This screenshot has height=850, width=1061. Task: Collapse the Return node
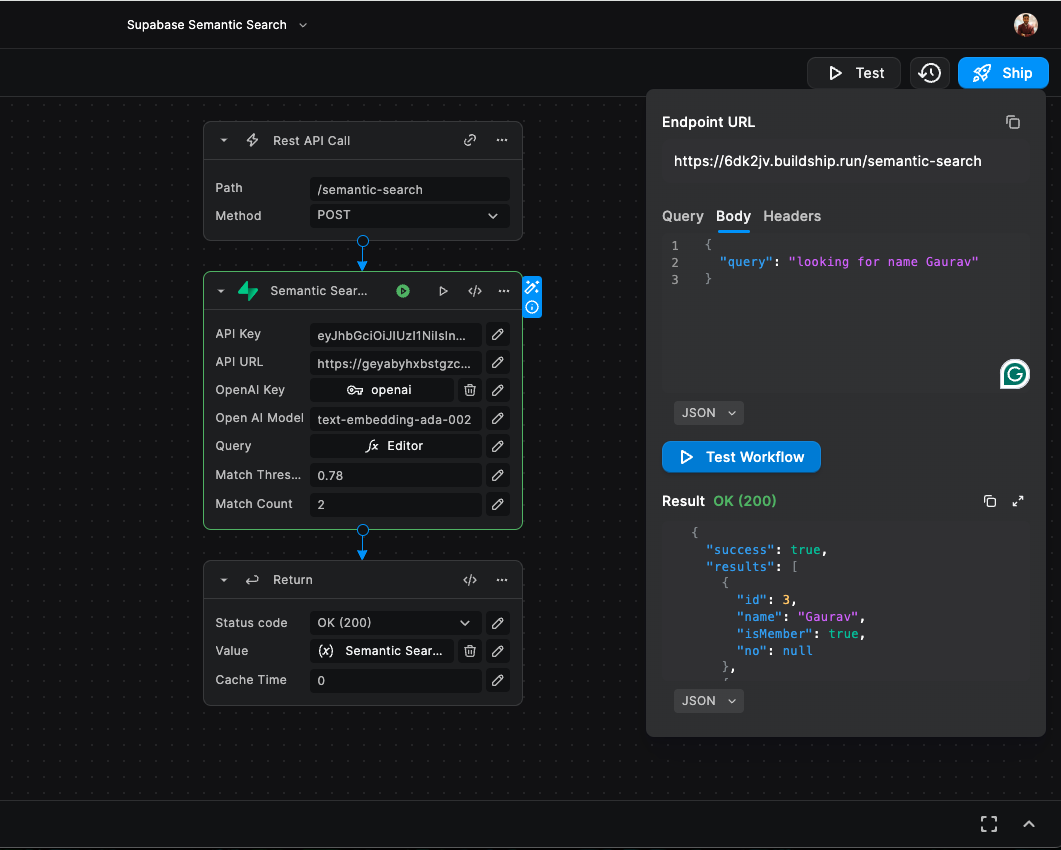point(224,580)
